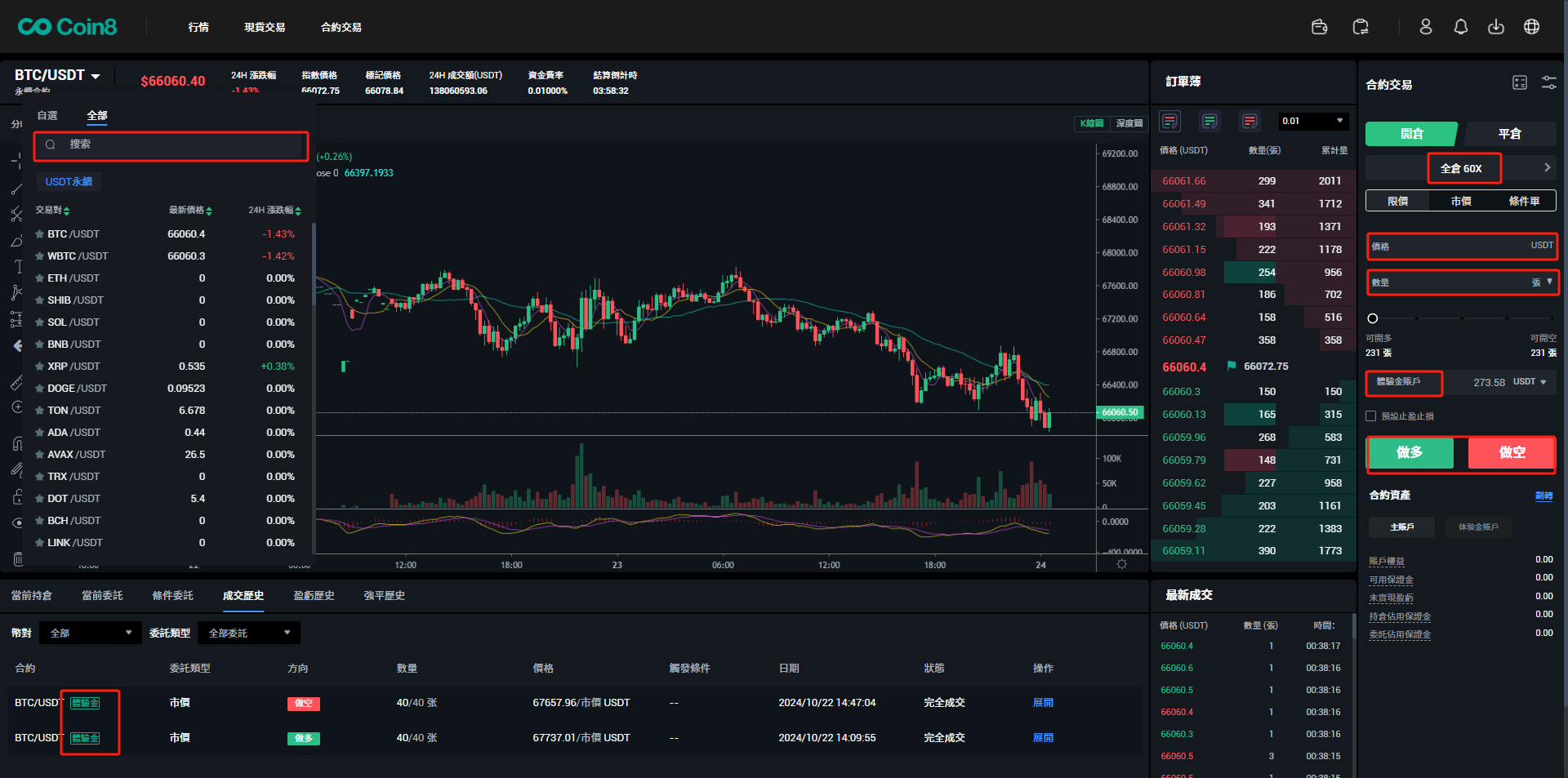
Task: Click the chart settings gear icon
Action: 1121,564
